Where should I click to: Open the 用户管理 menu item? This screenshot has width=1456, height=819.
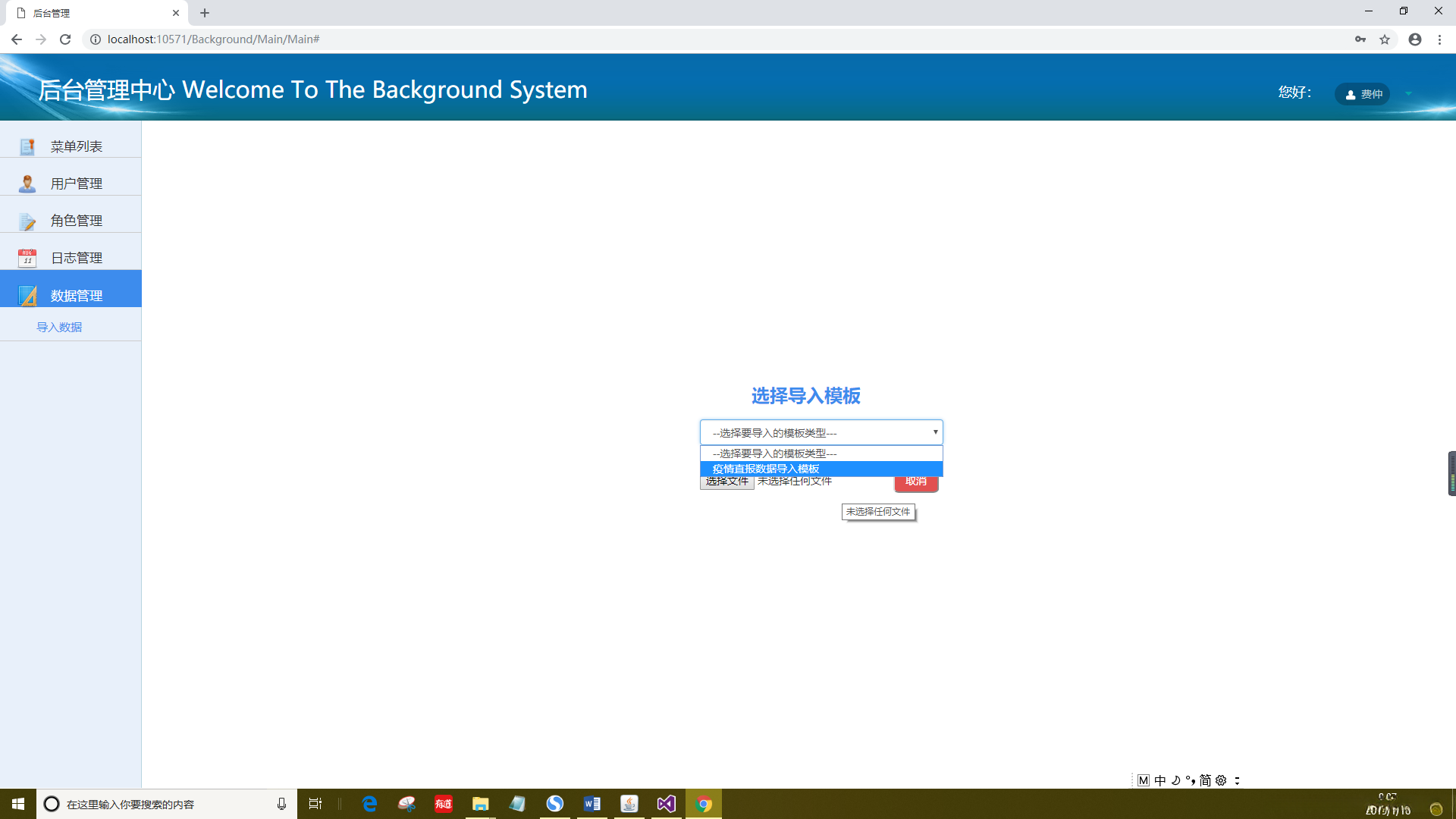(77, 184)
